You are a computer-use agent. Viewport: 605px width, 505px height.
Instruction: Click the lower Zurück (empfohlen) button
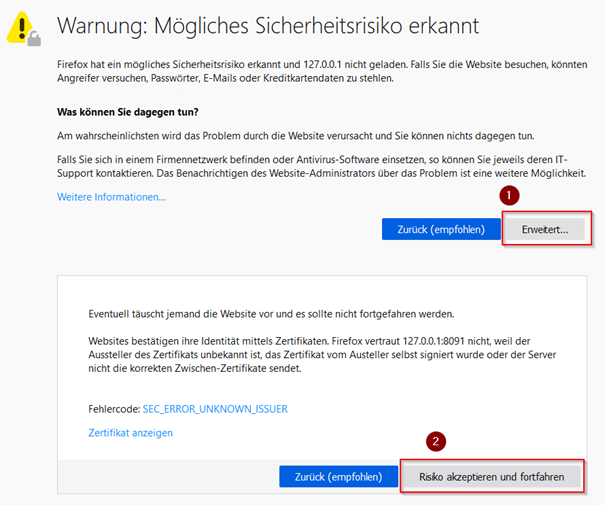338,477
